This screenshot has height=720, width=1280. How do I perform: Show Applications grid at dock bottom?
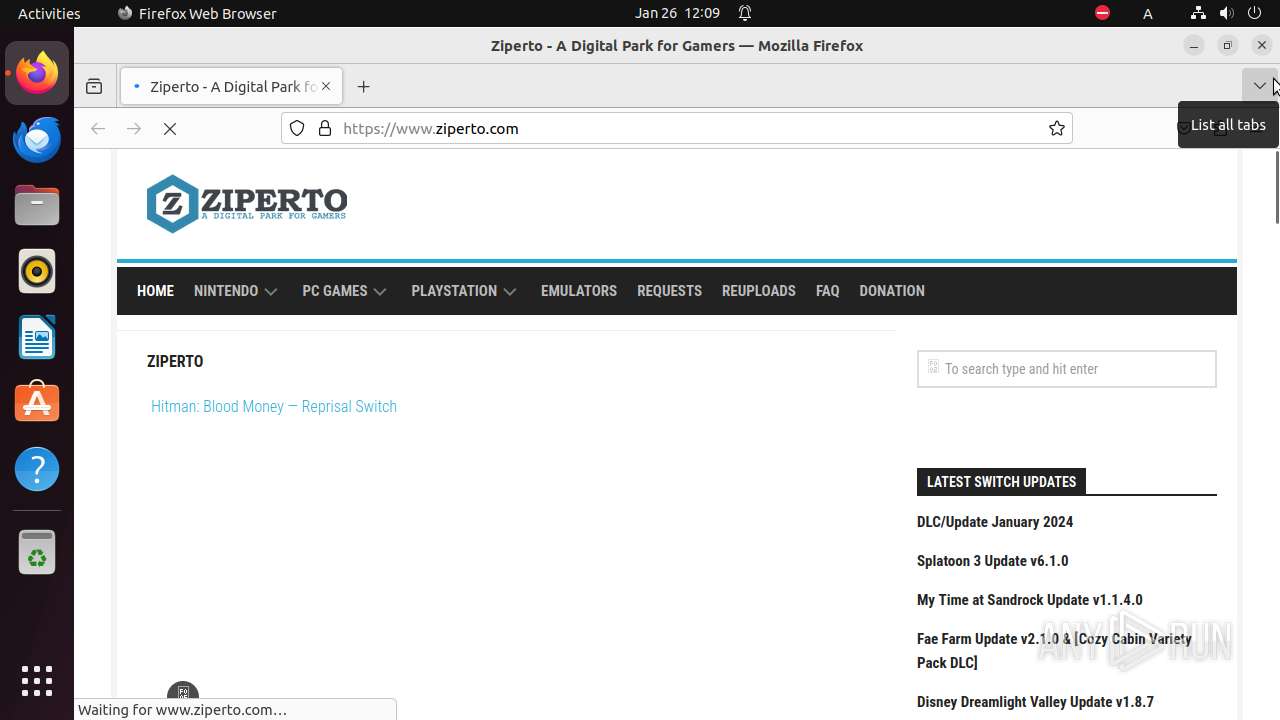click(x=37, y=681)
